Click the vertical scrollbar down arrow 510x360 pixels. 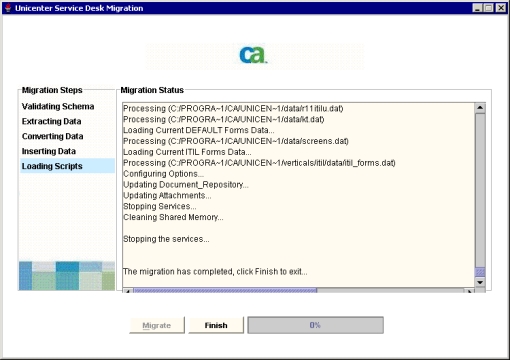coord(480,282)
